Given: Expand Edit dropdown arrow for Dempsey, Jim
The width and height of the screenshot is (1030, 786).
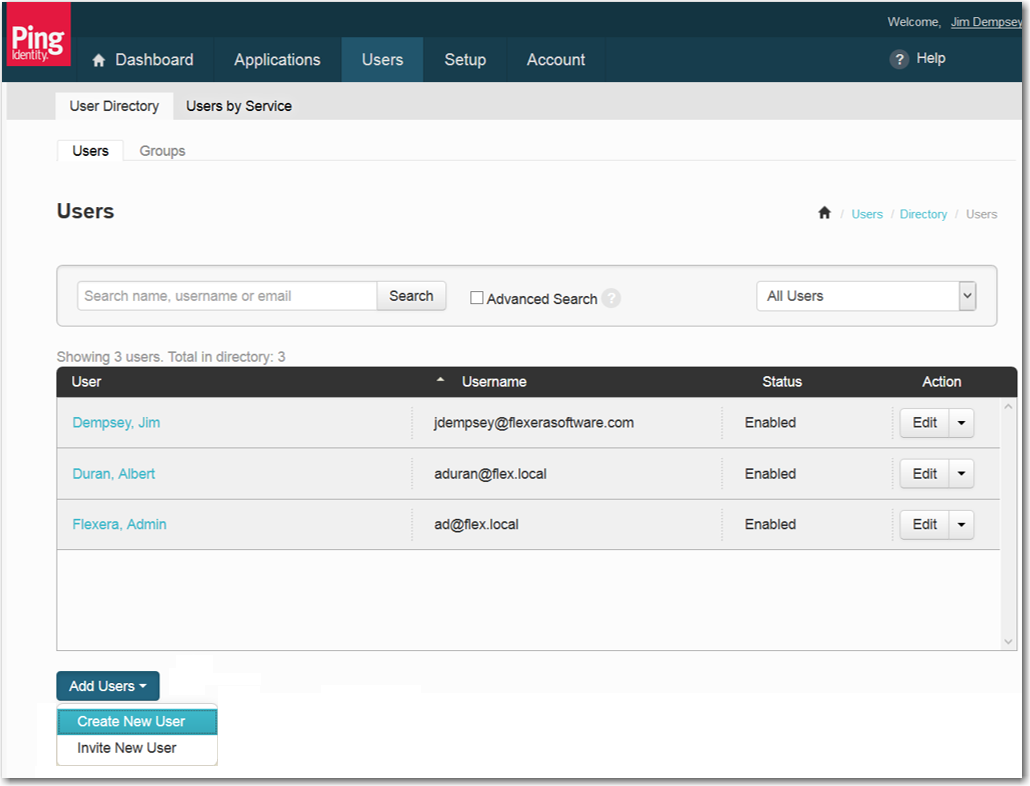Looking at the screenshot, I should [961, 423].
